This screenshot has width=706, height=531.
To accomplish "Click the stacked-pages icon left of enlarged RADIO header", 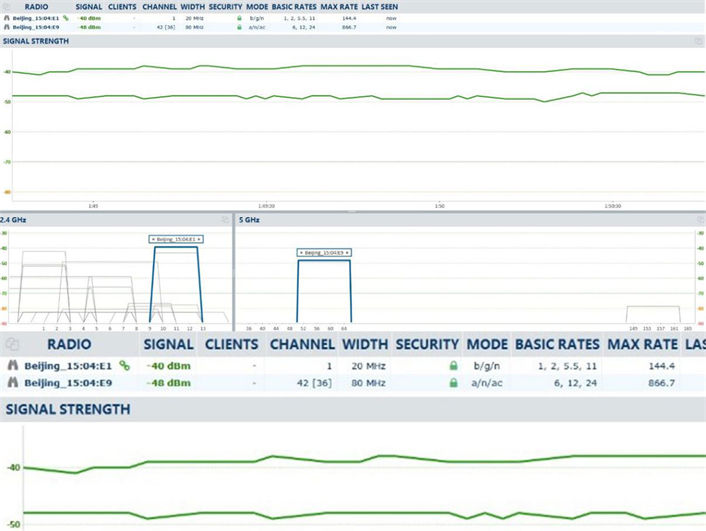I will point(12,345).
